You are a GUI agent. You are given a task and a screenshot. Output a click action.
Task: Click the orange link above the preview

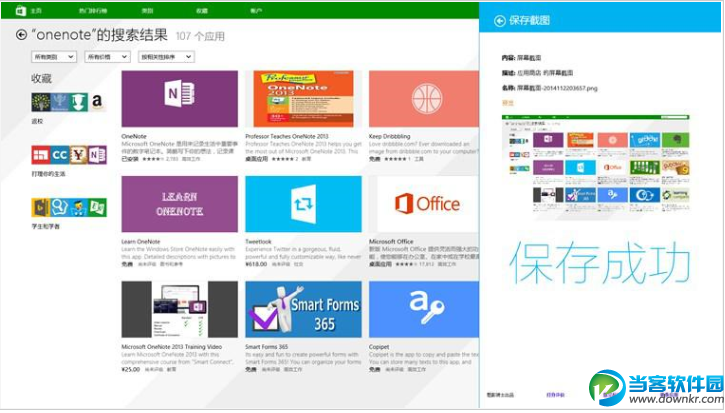pyautogui.click(x=508, y=103)
